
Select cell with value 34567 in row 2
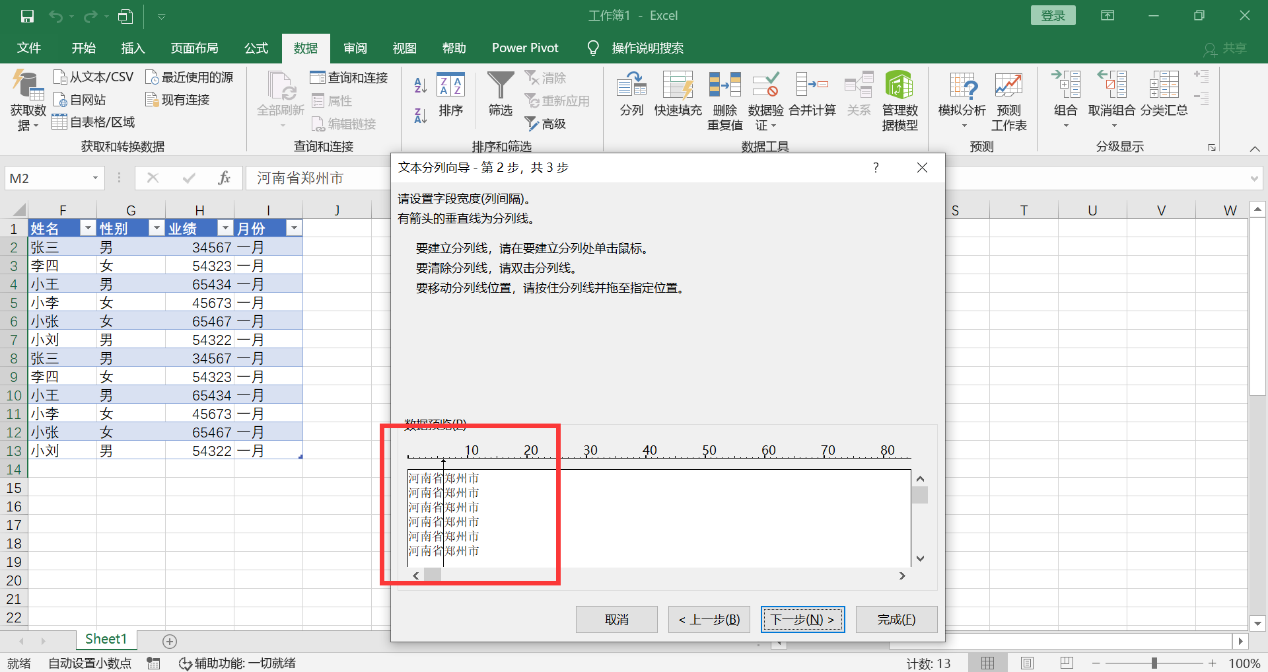[200, 247]
